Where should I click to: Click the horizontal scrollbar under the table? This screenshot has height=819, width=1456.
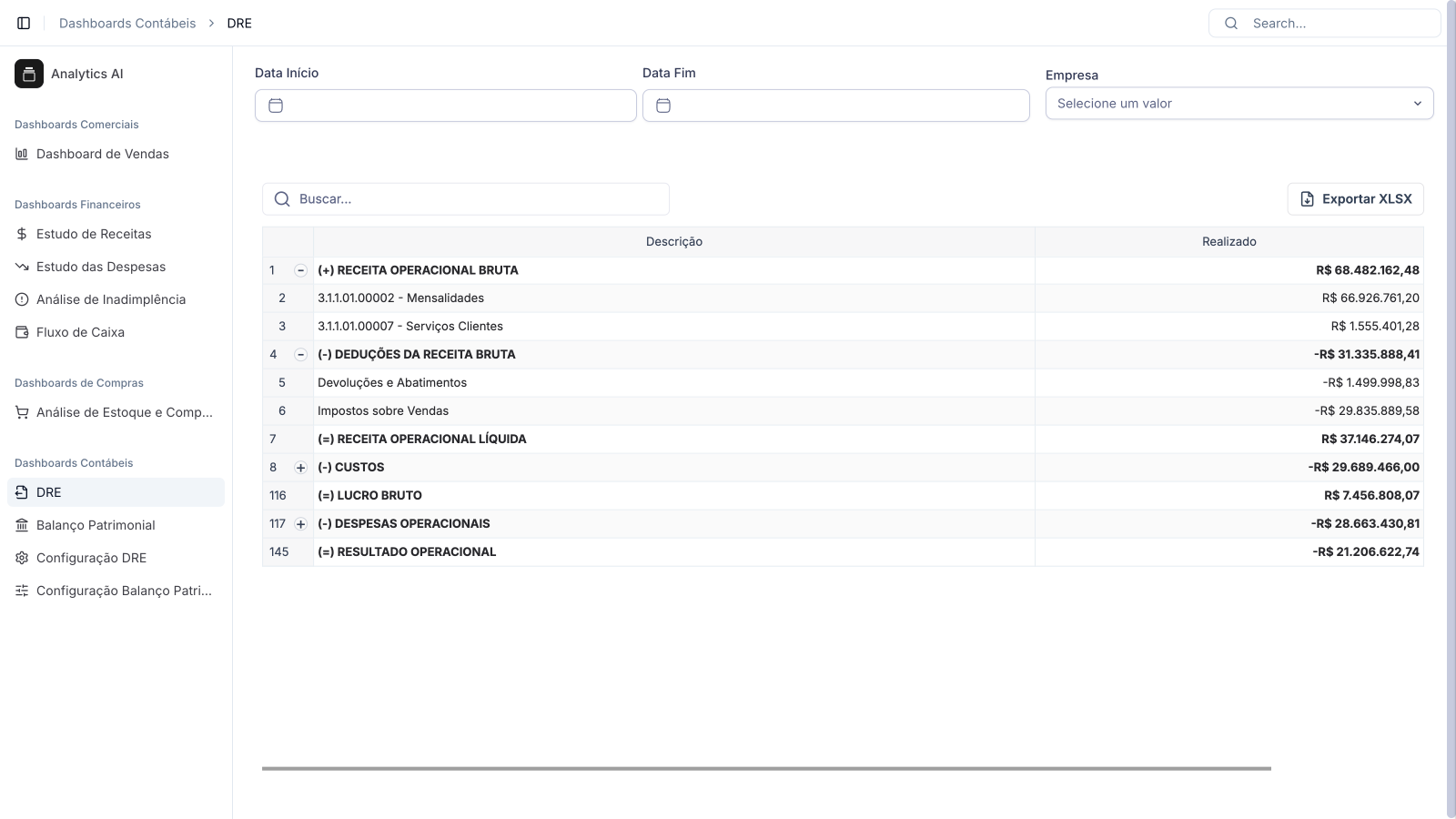click(x=766, y=768)
